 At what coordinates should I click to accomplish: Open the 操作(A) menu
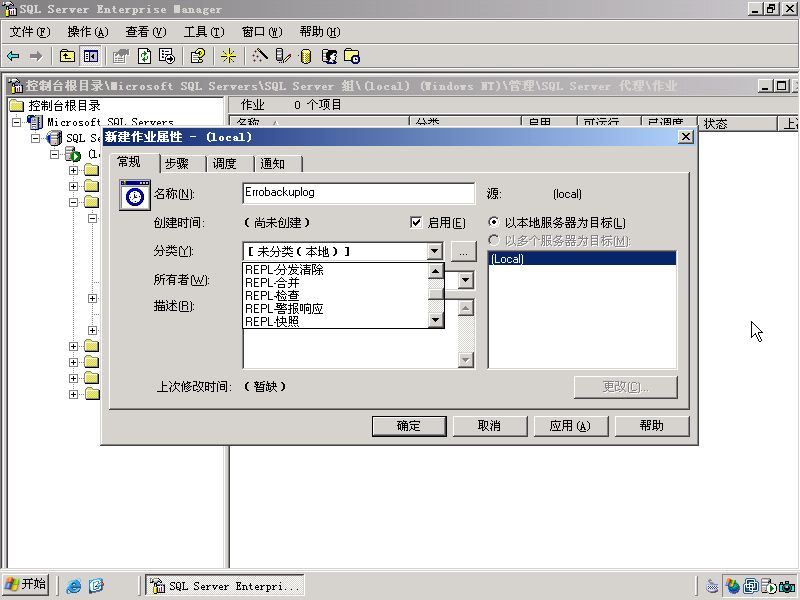tap(88, 32)
